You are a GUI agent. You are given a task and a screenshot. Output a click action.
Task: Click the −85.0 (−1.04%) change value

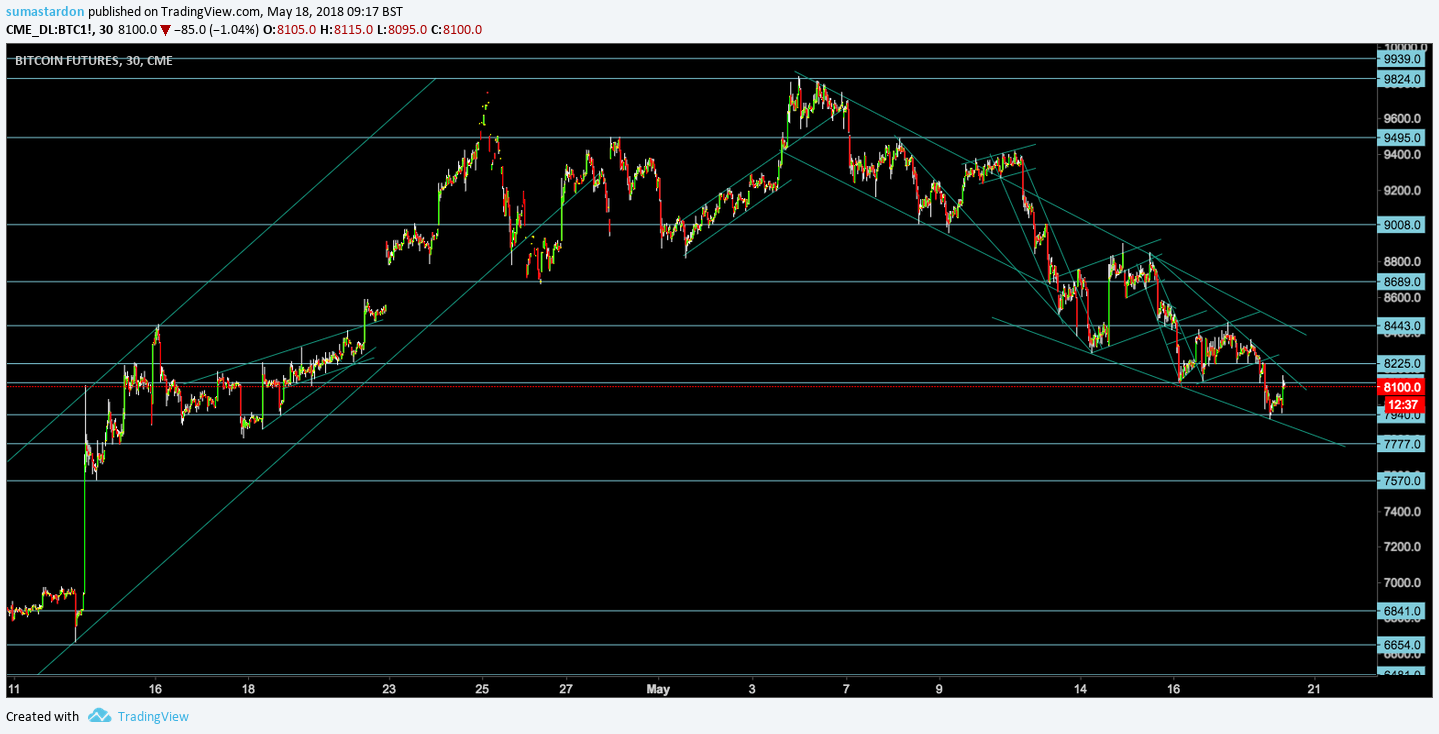pos(217,29)
